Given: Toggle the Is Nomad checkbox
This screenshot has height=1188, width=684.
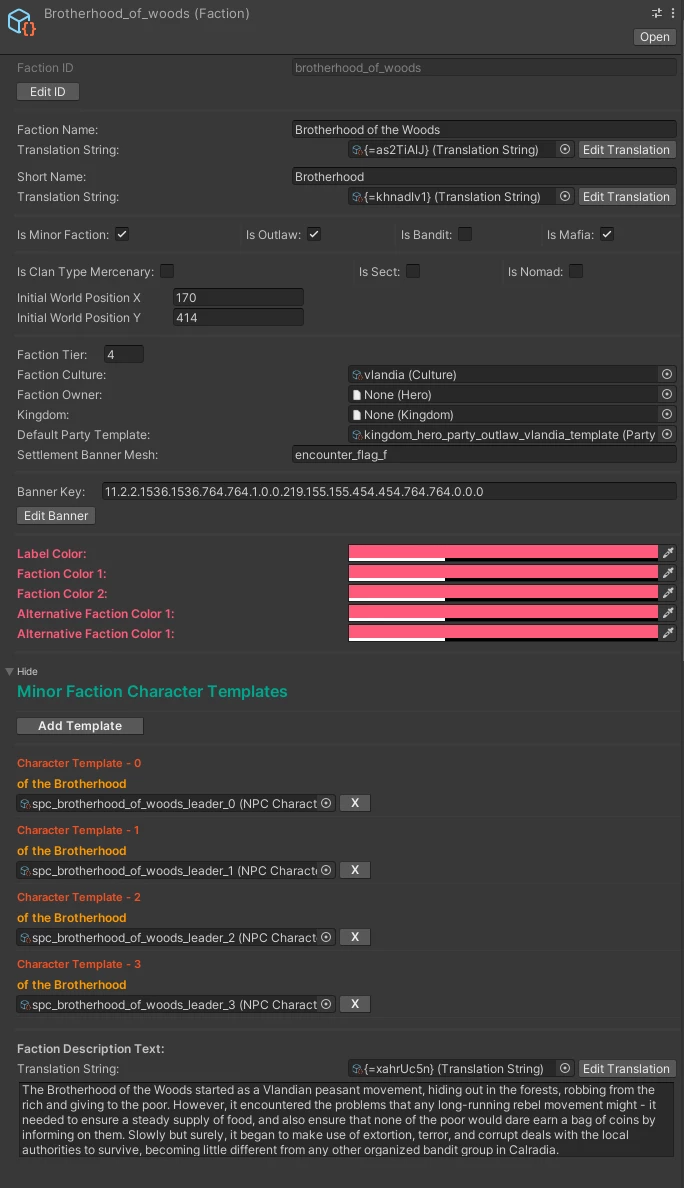Looking at the screenshot, I should pyautogui.click(x=576, y=271).
